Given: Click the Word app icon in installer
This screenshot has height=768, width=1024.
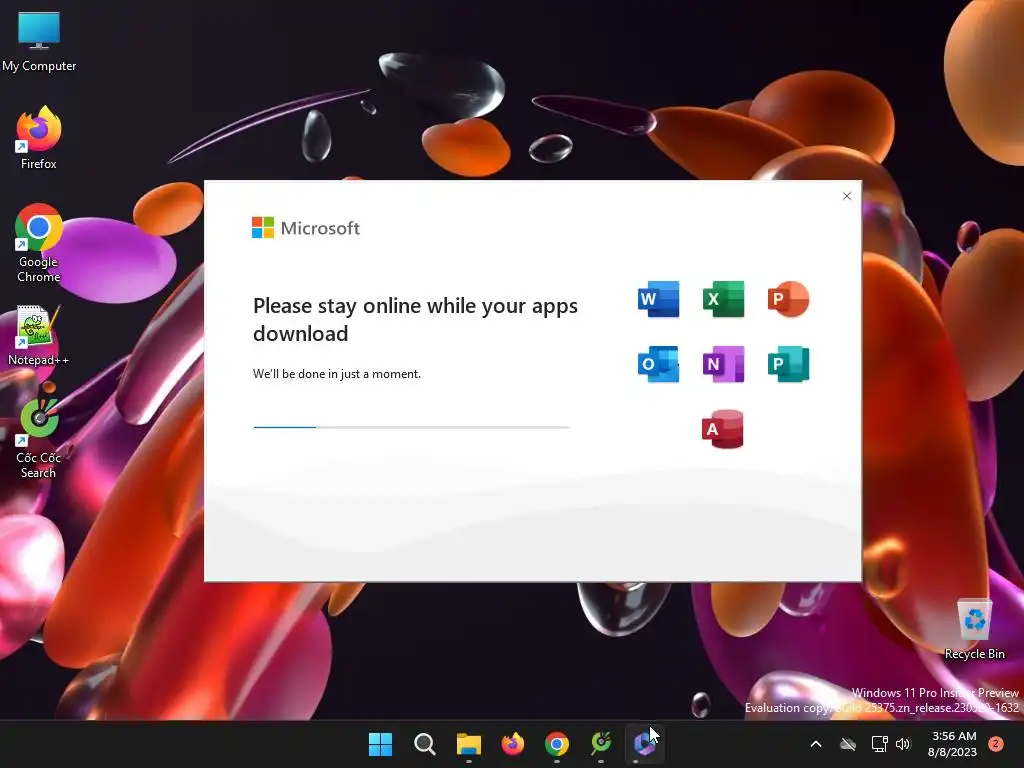Looking at the screenshot, I should pyautogui.click(x=658, y=299).
